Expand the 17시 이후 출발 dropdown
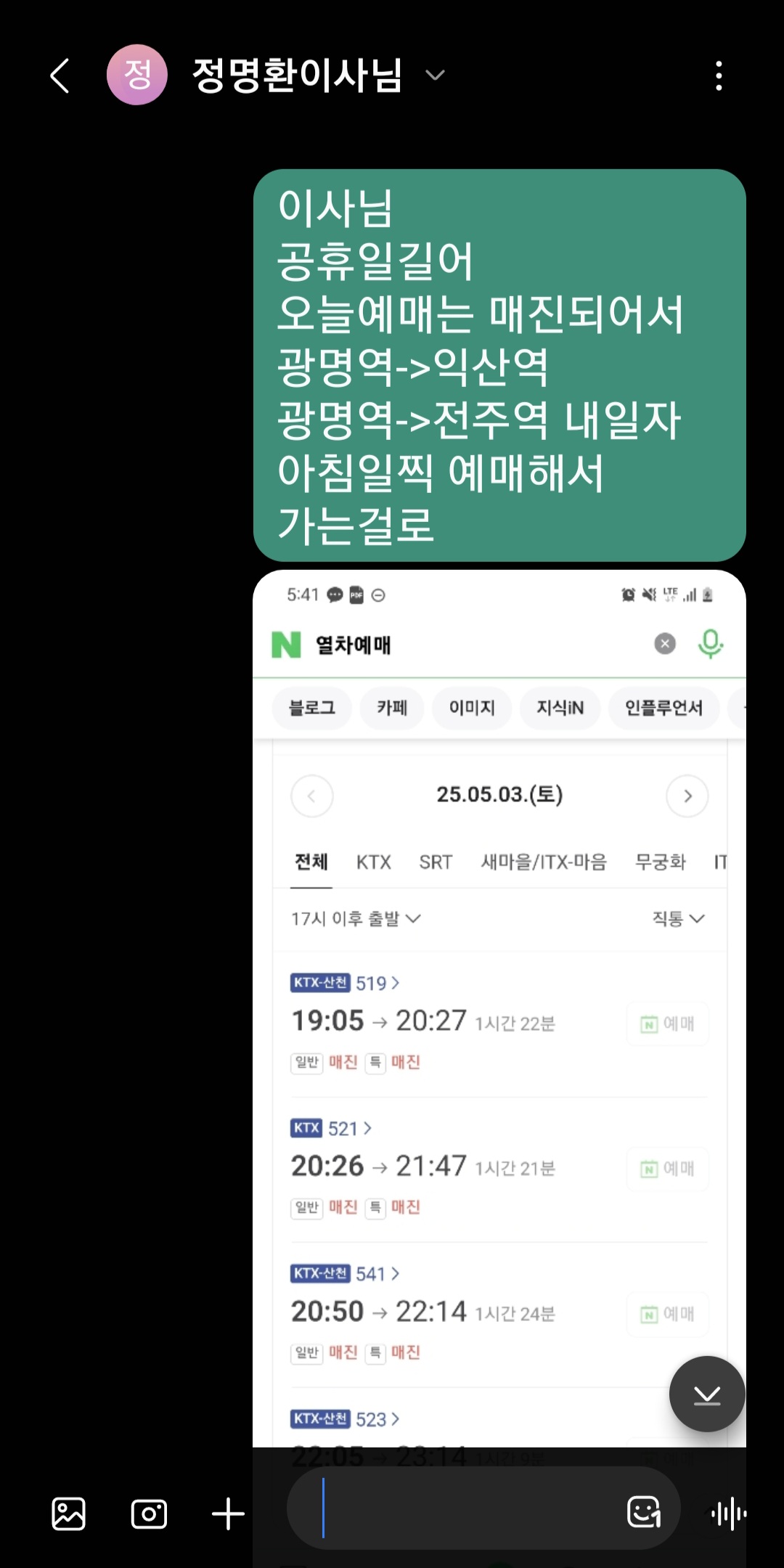 click(x=356, y=918)
